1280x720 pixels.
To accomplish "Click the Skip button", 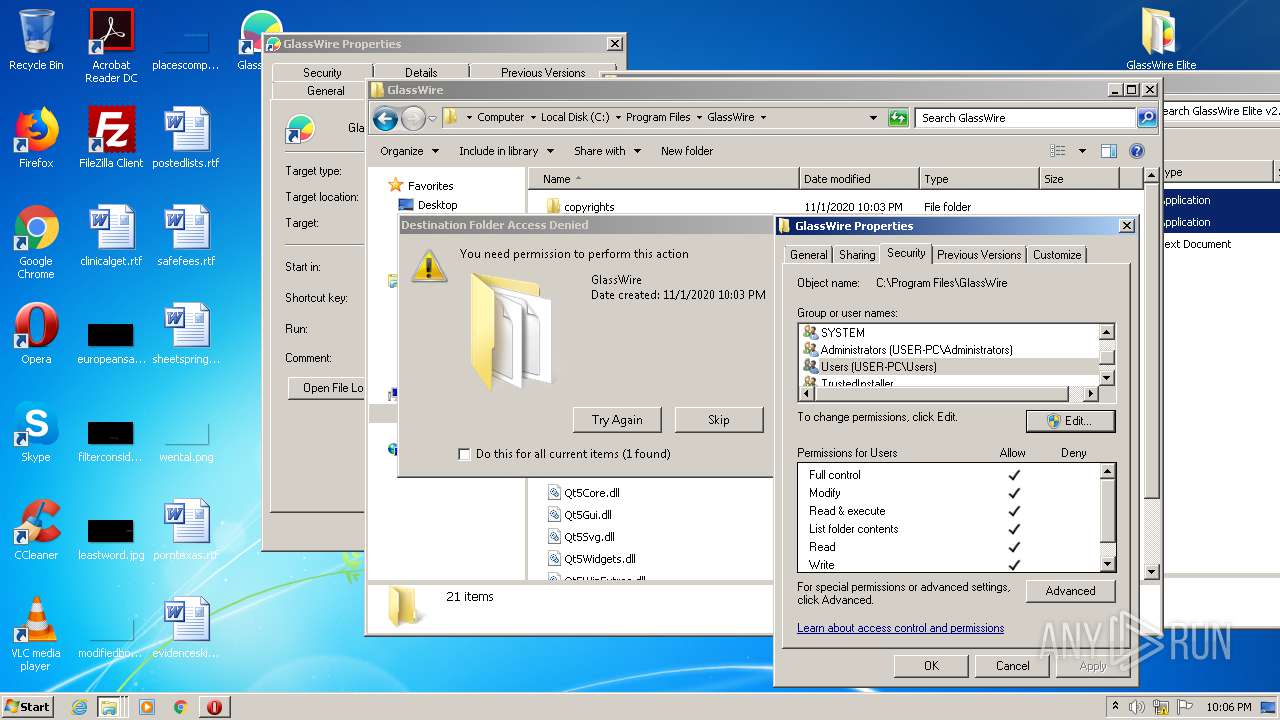I will (x=719, y=420).
